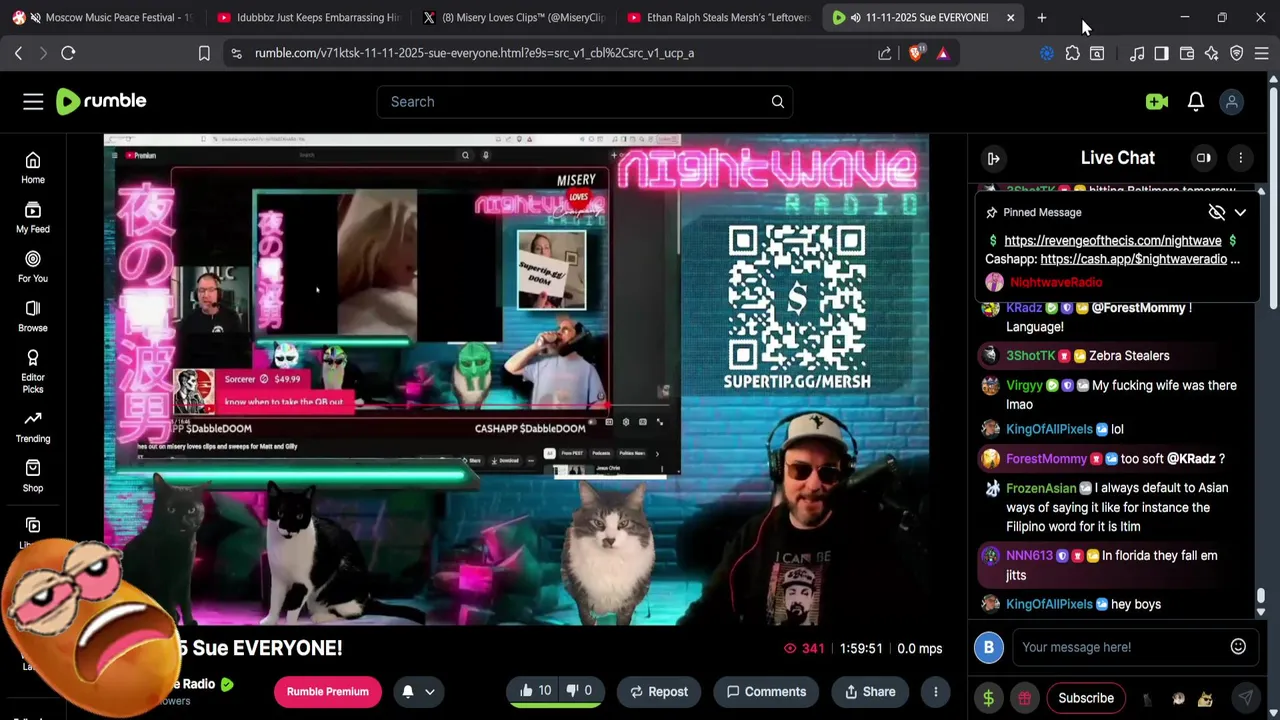Image resolution: width=1280 pixels, height=720 pixels.
Task: Go back in browser history
Action: [x=18, y=53]
